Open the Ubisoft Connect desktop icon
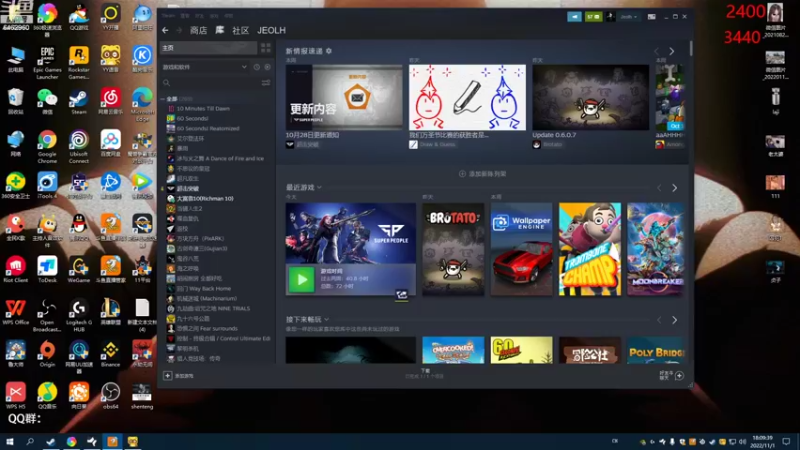Viewport: 800px width, 450px height. point(79,146)
